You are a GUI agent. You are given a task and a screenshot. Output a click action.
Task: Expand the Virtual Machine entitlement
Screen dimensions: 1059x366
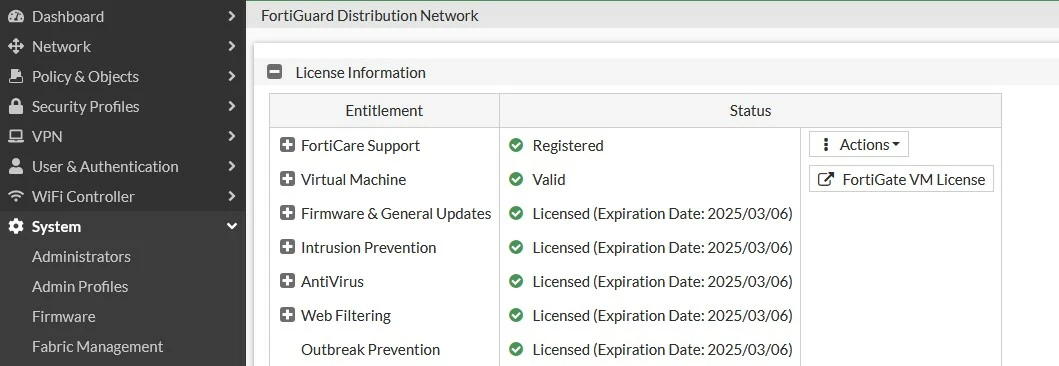click(287, 179)
